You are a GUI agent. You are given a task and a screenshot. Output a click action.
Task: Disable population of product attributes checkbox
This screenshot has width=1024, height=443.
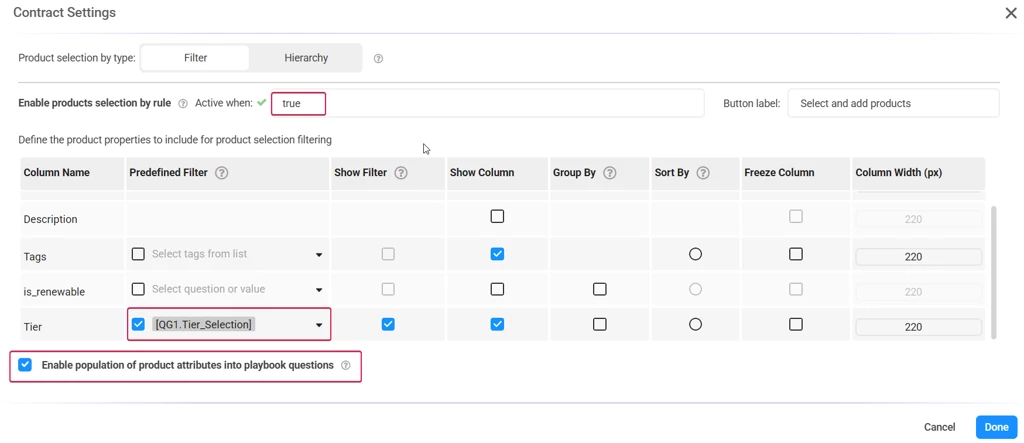[25, 365]
